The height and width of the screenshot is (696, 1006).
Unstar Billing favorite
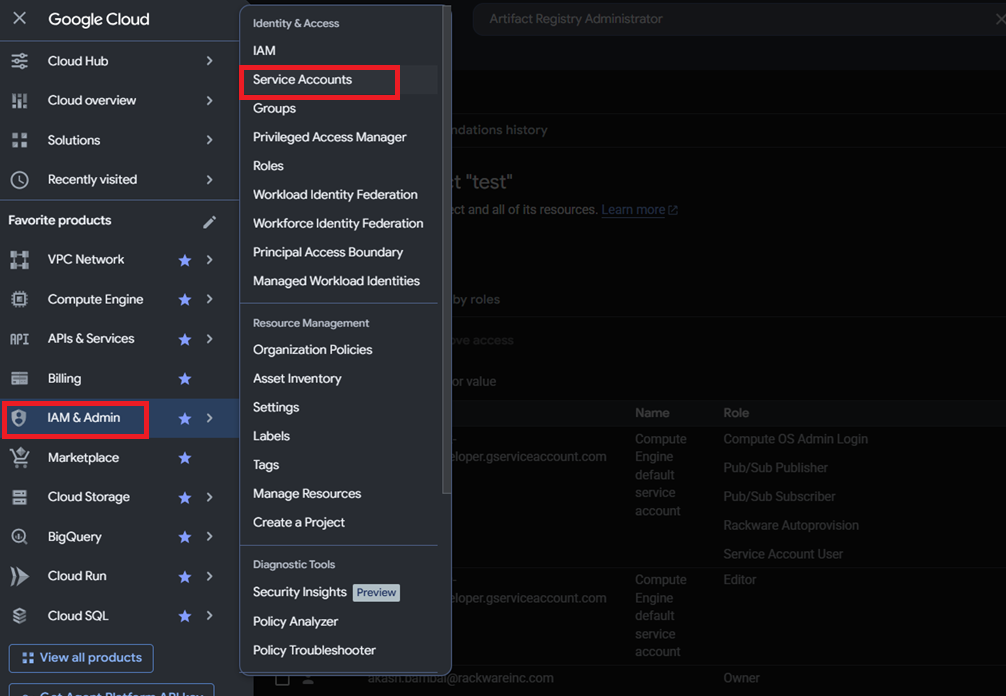point(185,378)
